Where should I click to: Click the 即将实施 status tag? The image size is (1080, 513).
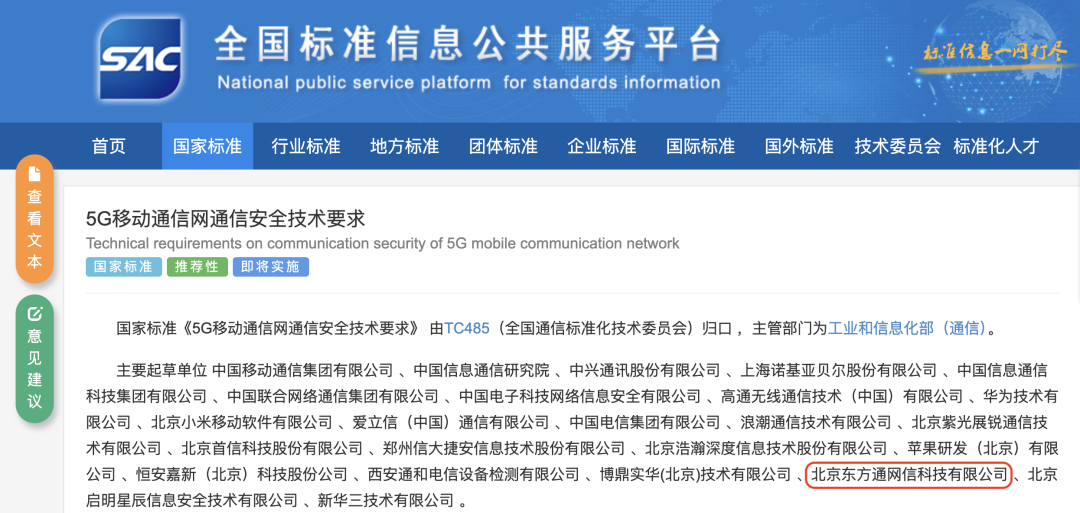tap(271, 267)
